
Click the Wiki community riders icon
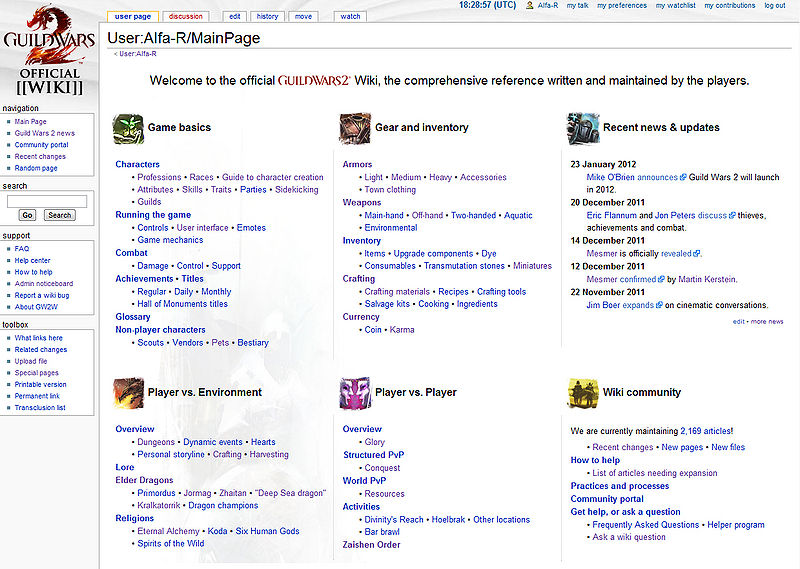point(583,393)
